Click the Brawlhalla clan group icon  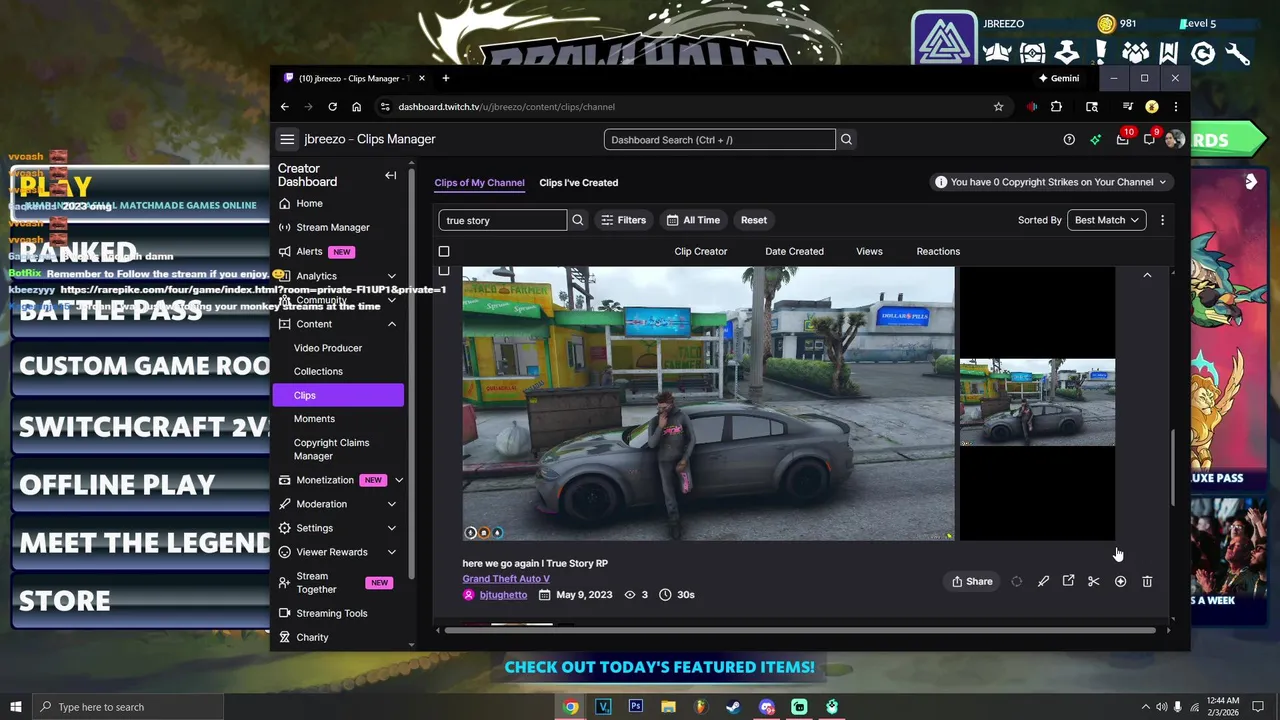(1135, 53)
